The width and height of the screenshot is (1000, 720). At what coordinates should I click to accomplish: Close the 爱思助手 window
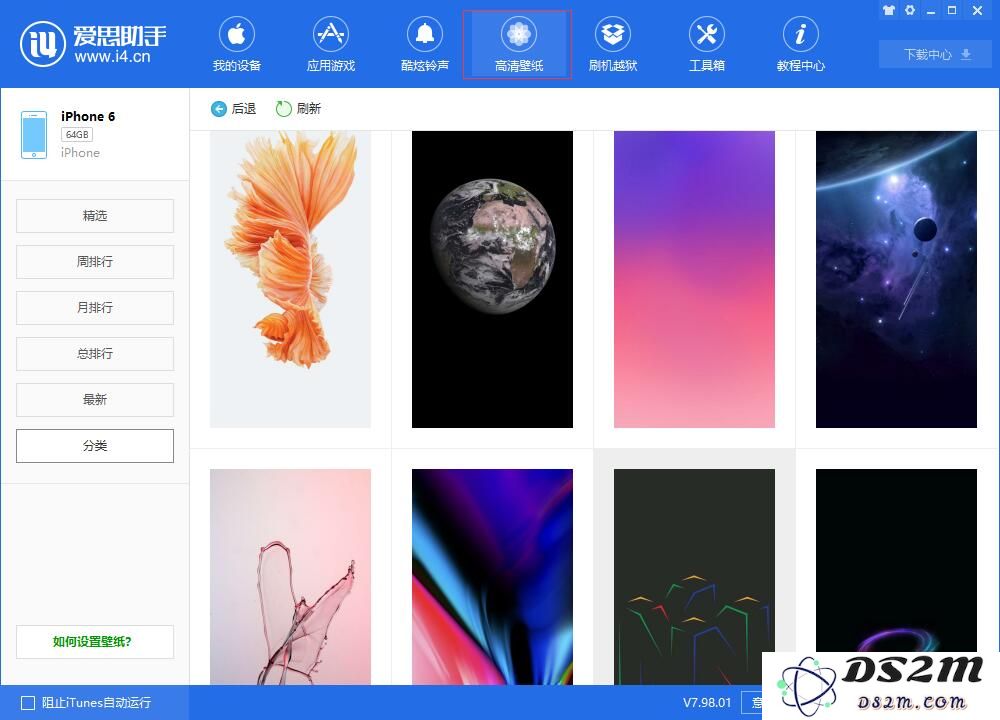coord(977,10)
